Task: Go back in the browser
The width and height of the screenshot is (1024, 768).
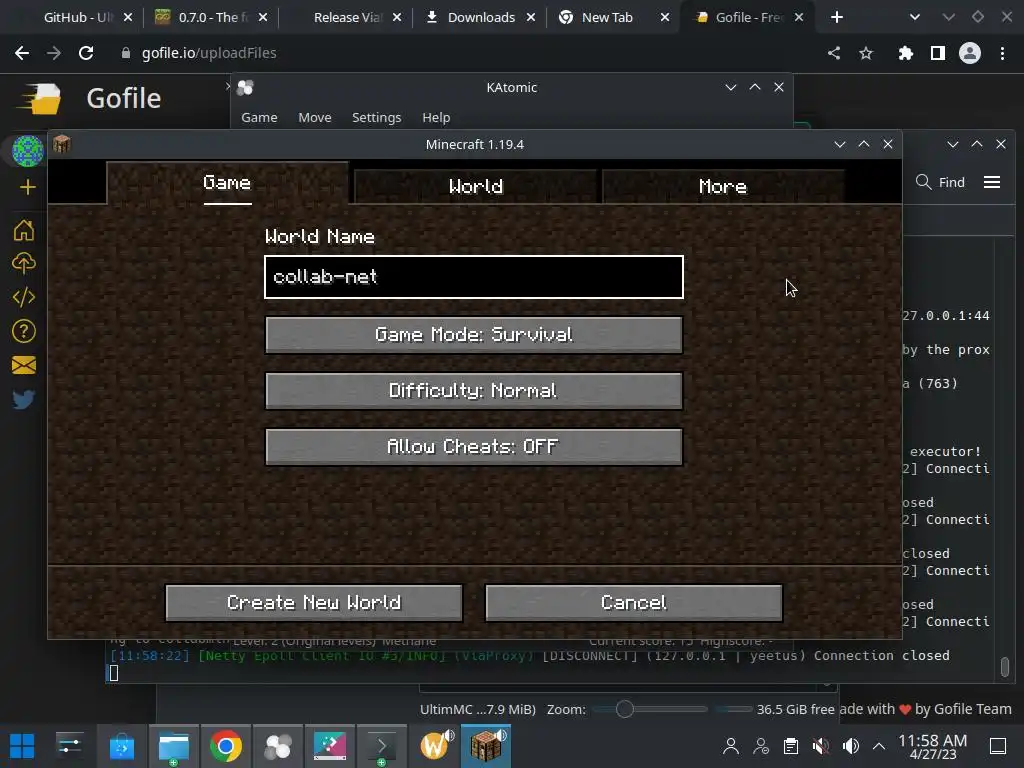Action: click(22, 53)
